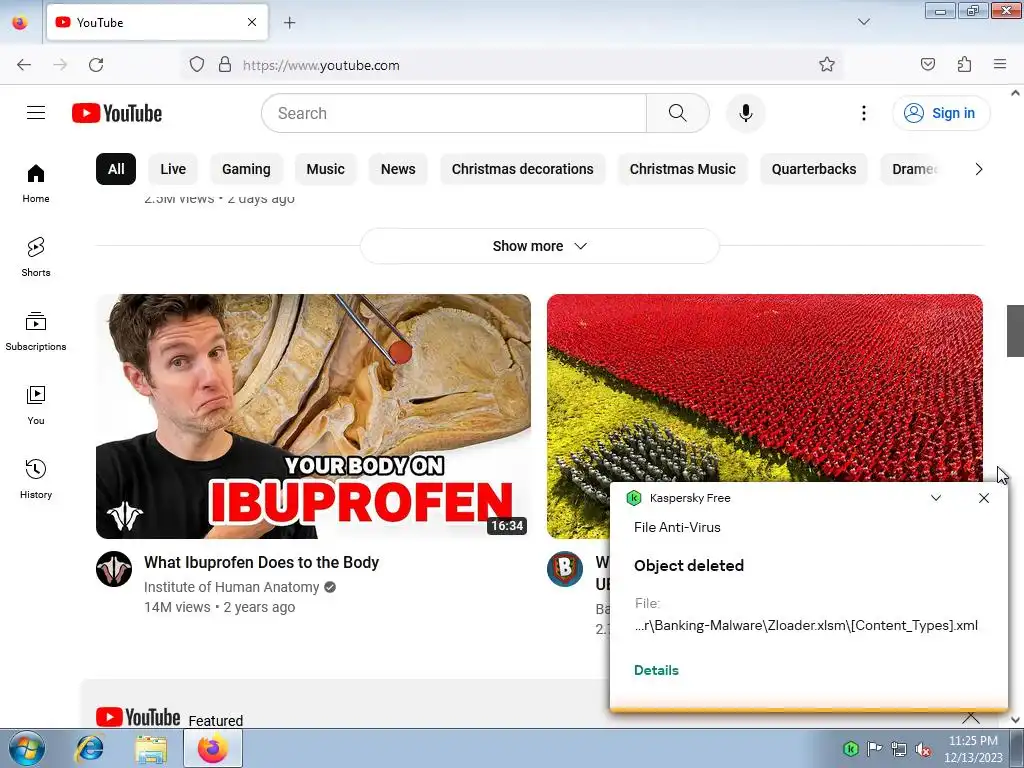The width and height of the screenshot is (1024, 768).
Task: Open Subscriptions in sidebar
Action: (36, 331)
